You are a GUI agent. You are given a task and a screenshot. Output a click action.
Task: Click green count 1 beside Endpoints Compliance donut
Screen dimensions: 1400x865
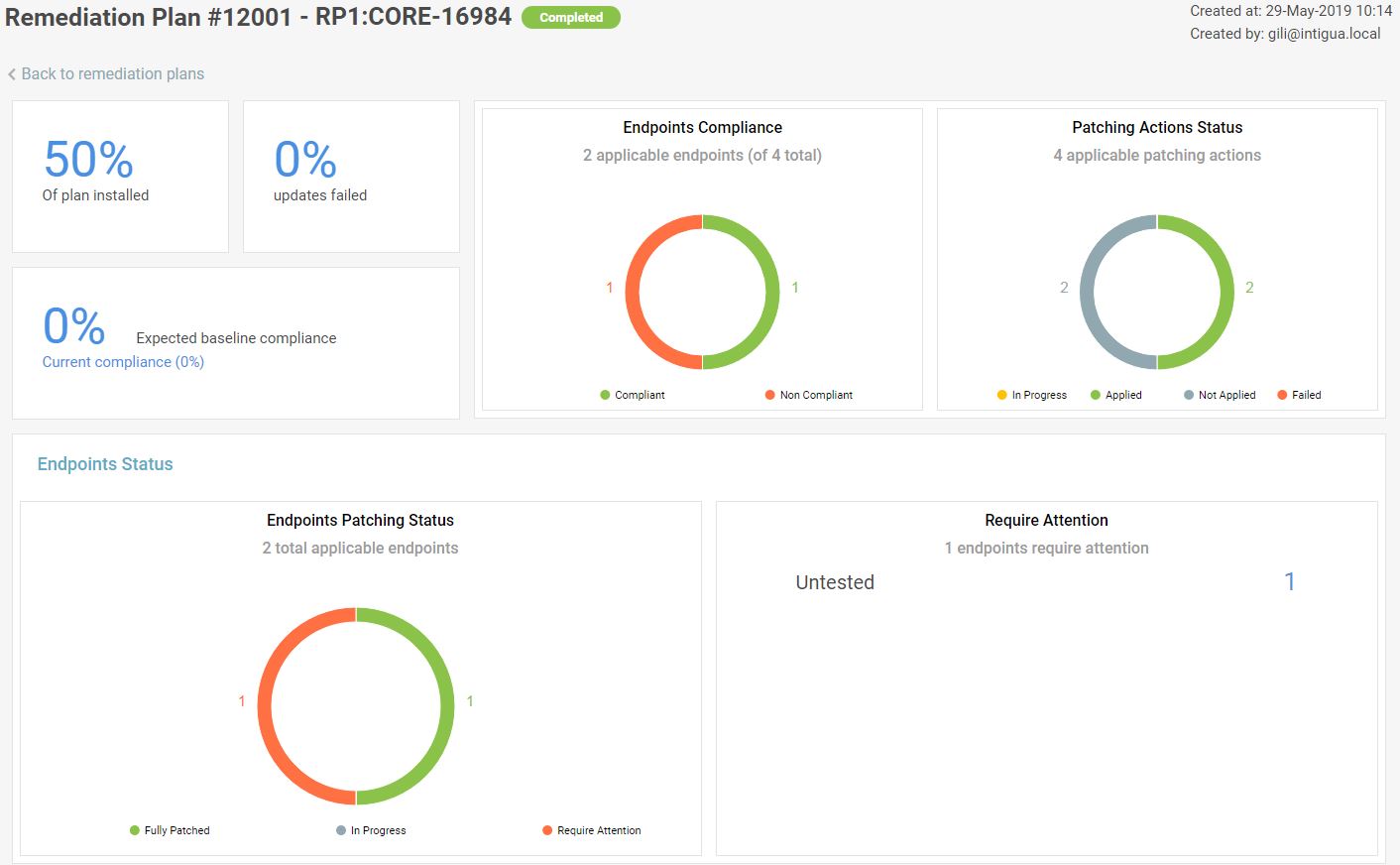[x=795, y=288]
